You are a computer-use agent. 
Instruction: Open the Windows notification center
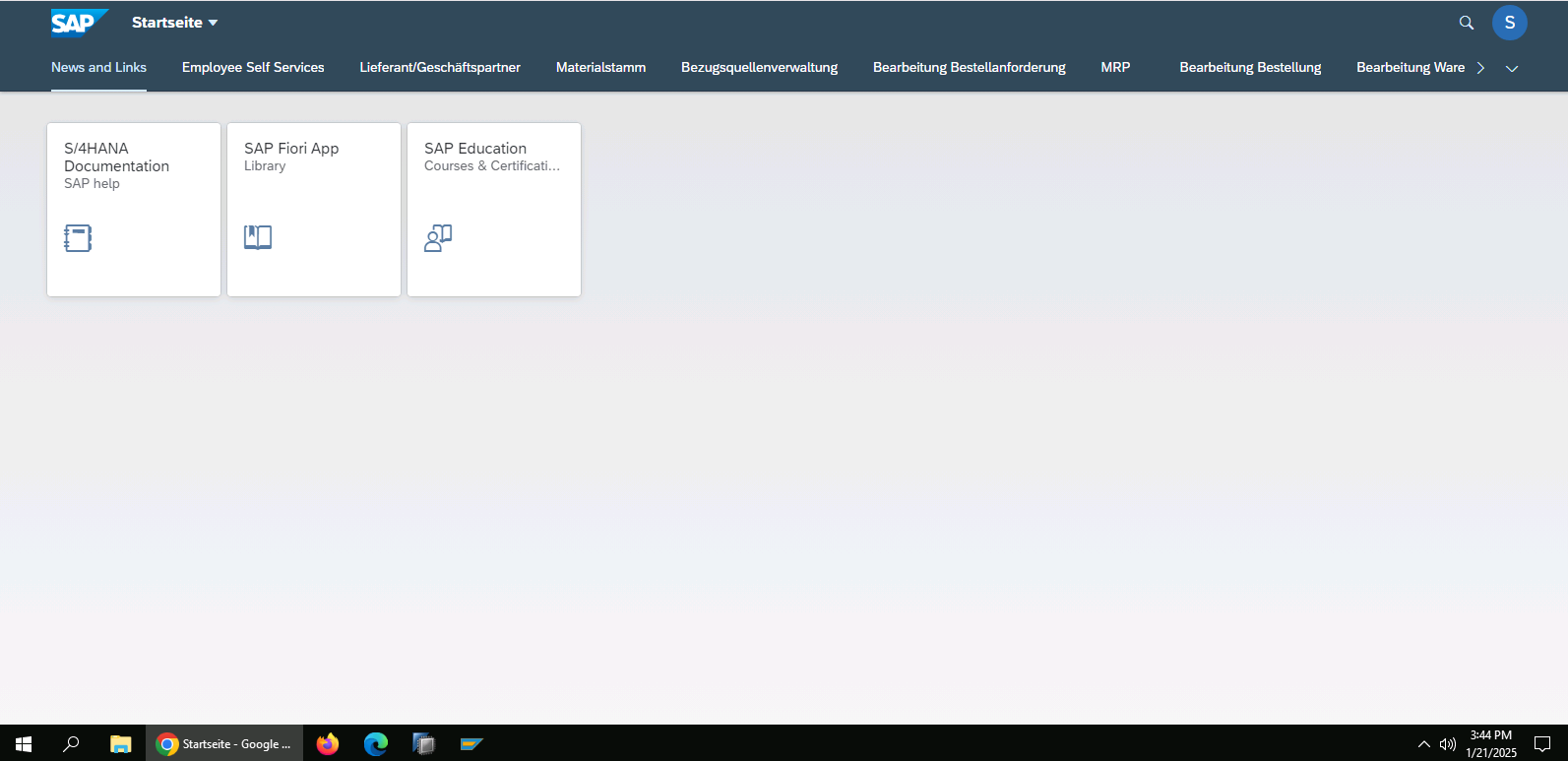point(1542,744)
